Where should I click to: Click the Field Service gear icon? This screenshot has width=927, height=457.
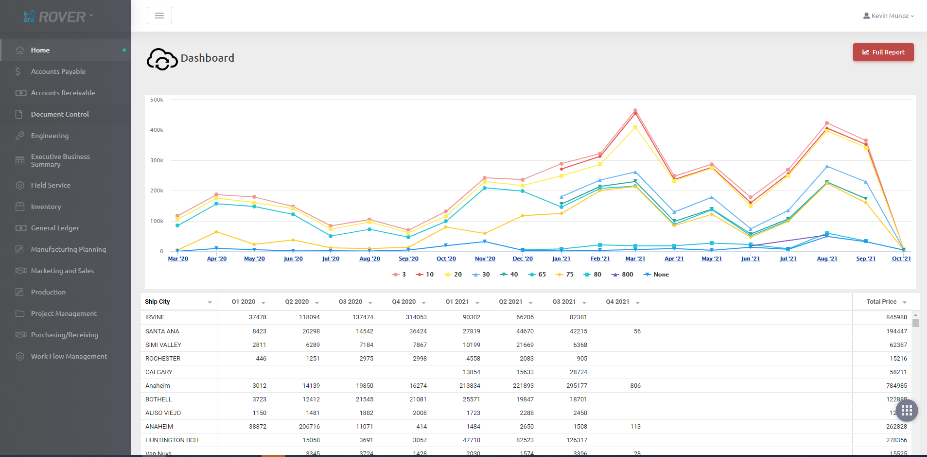pos(20,186)
